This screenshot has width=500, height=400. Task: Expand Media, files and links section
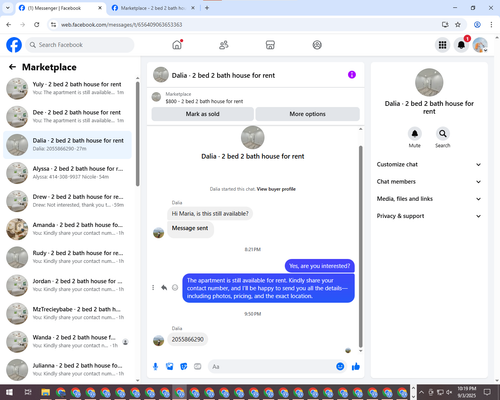pos(429,199)
